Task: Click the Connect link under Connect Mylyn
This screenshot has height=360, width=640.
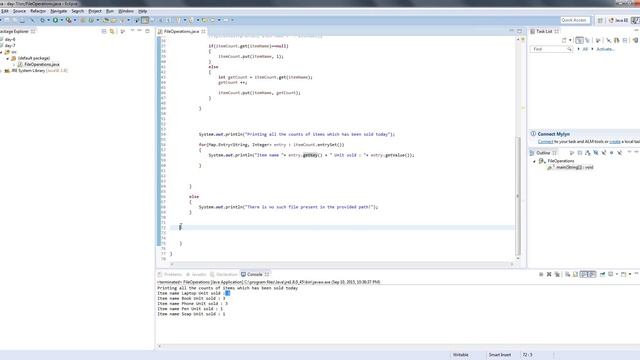Action: [545, 142]
